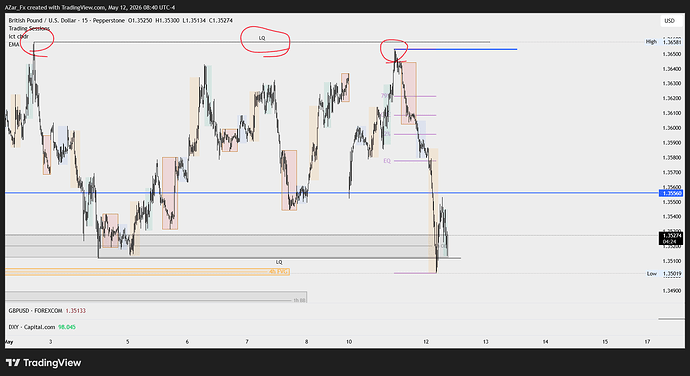The image size is (690, 376).
Task: Click date label 12 on time axis
Action: (426, 342)
